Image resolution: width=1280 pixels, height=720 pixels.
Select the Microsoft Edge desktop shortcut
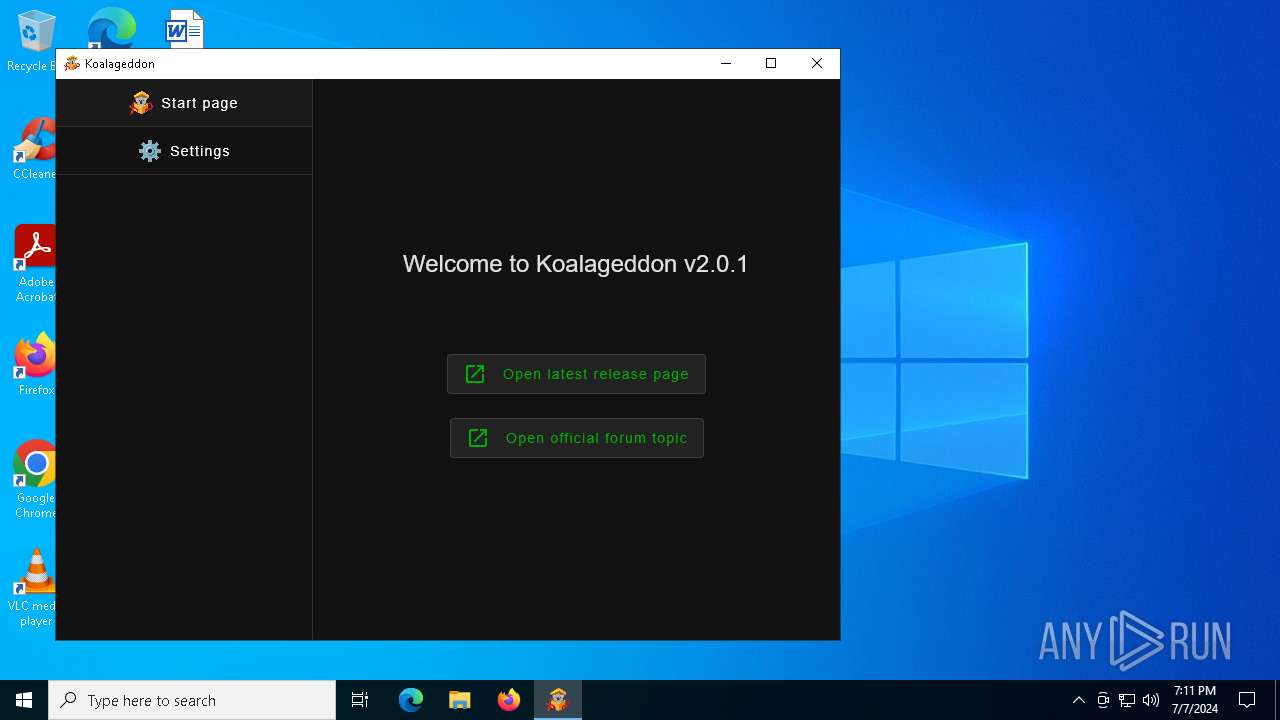(111, 28)
